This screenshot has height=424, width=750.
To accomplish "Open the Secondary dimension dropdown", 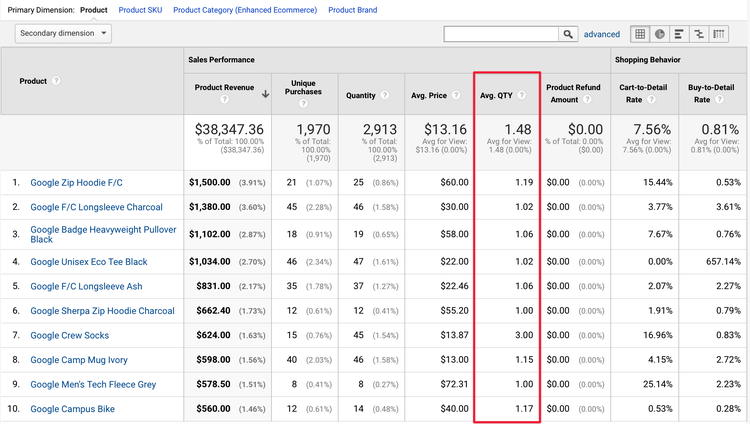I will 63,33.
